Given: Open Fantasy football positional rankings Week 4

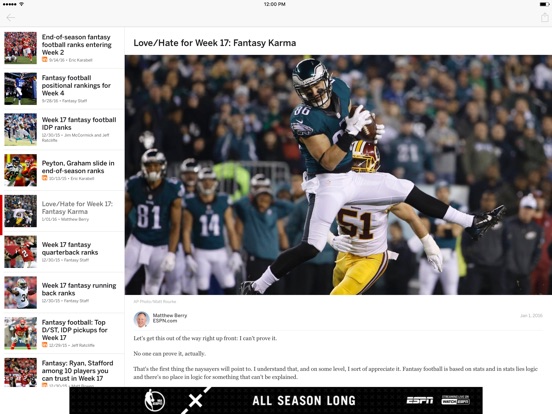Looking at the screenshot, I should pos(63,89).
